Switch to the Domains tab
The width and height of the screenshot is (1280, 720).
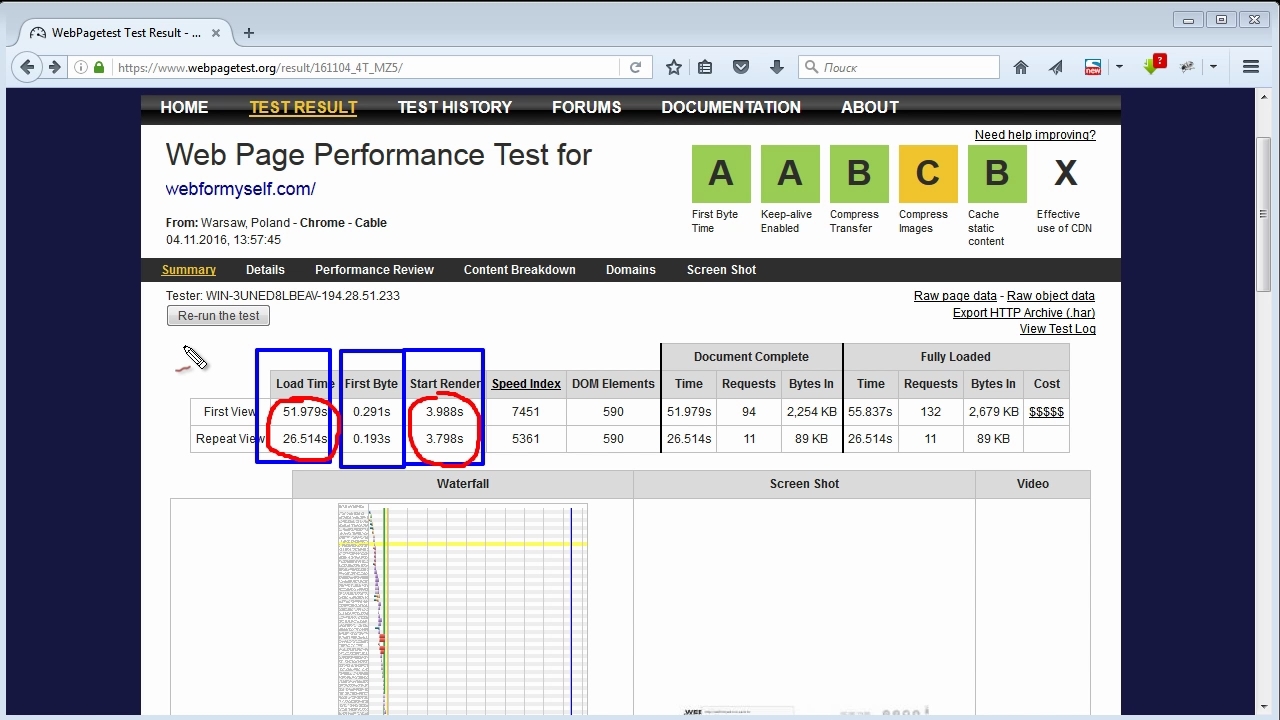coord(631,270)
